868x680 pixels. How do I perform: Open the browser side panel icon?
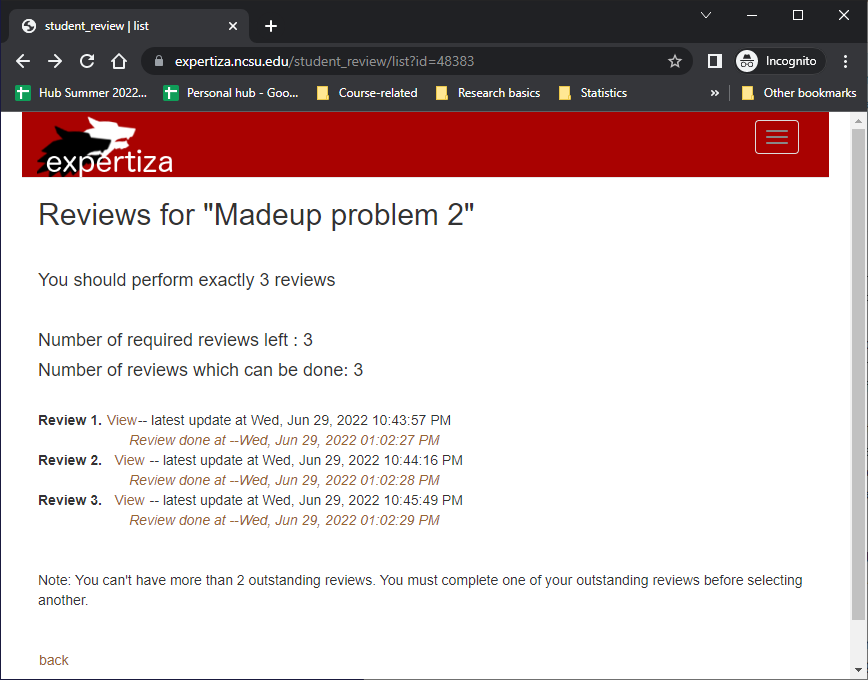(714, 61)
